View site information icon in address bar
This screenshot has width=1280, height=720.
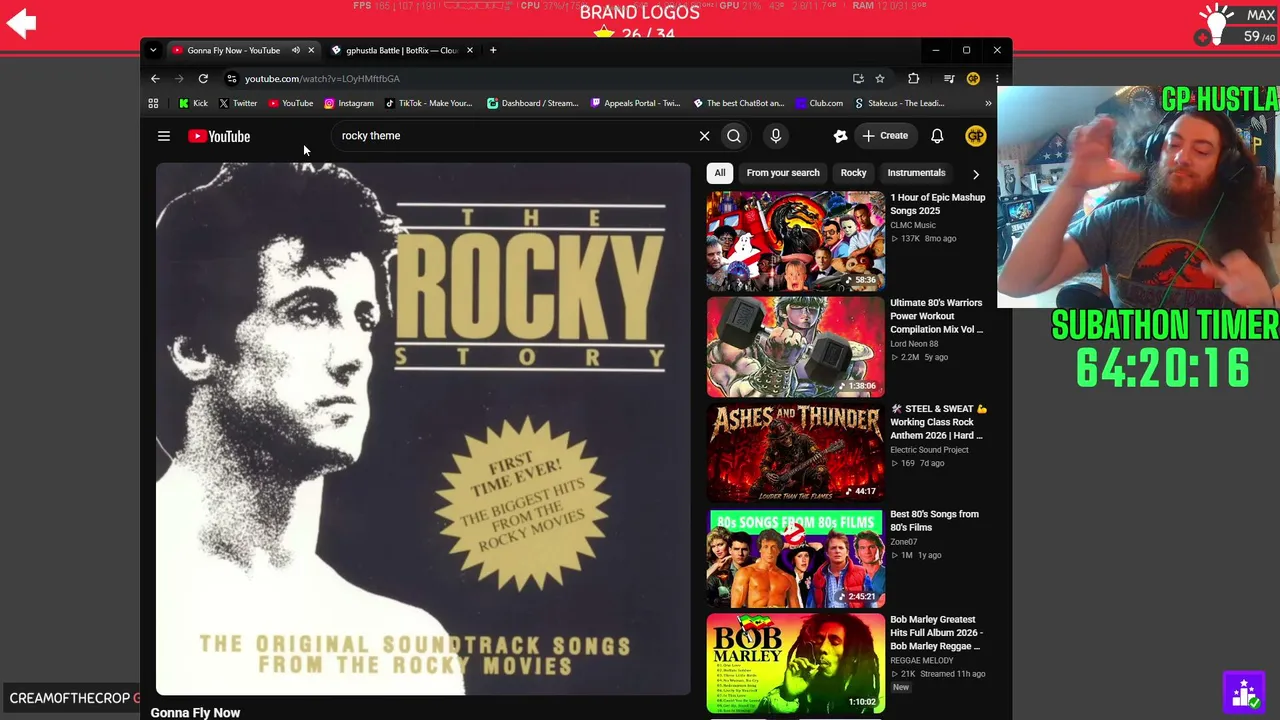click(x=232, y=79)
